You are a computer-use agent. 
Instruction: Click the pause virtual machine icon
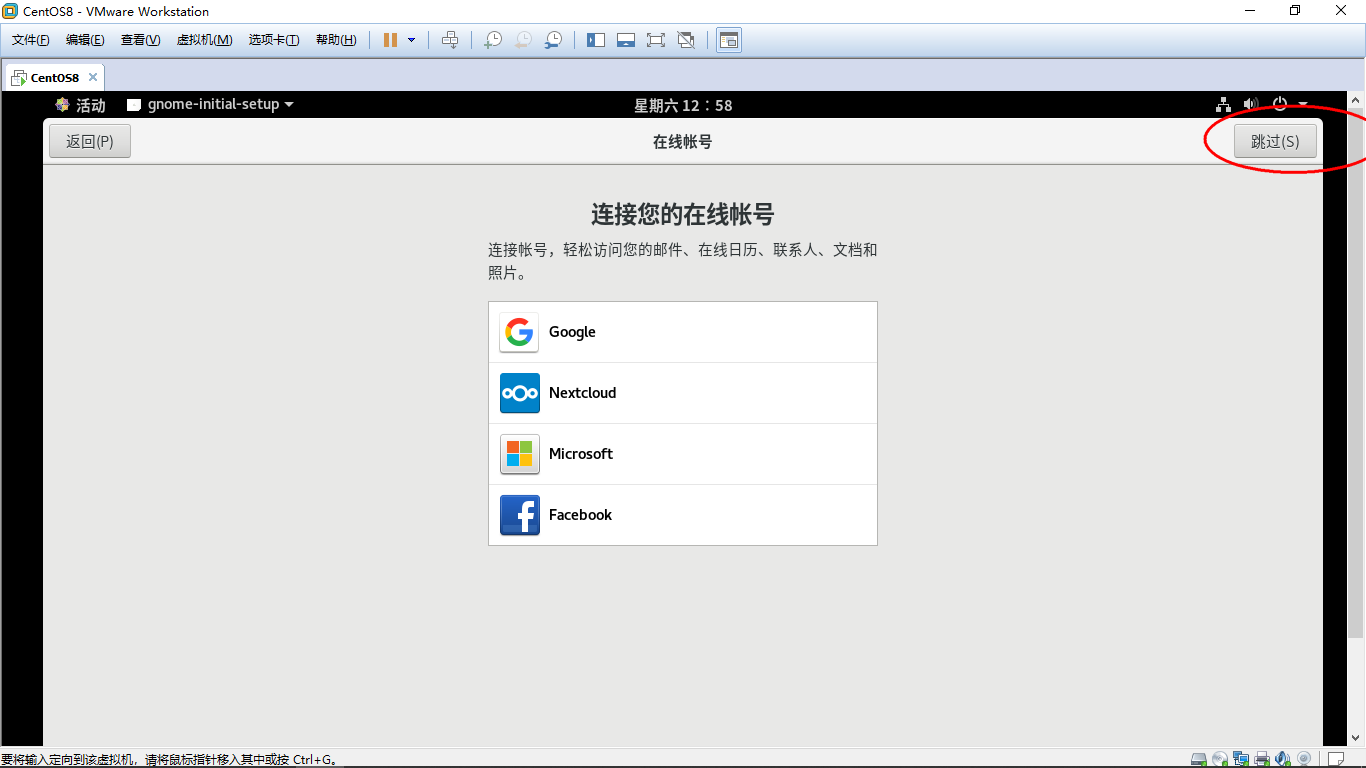[x=390, y=40]
